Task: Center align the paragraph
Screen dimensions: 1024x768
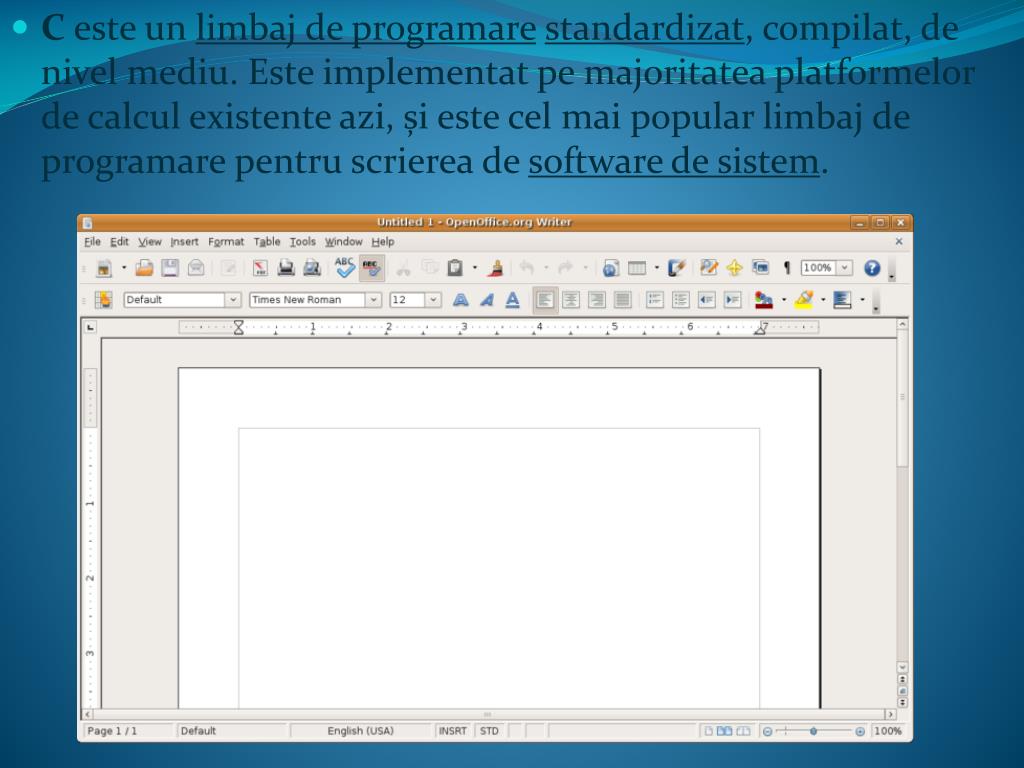Action: (x=571, y=300)
